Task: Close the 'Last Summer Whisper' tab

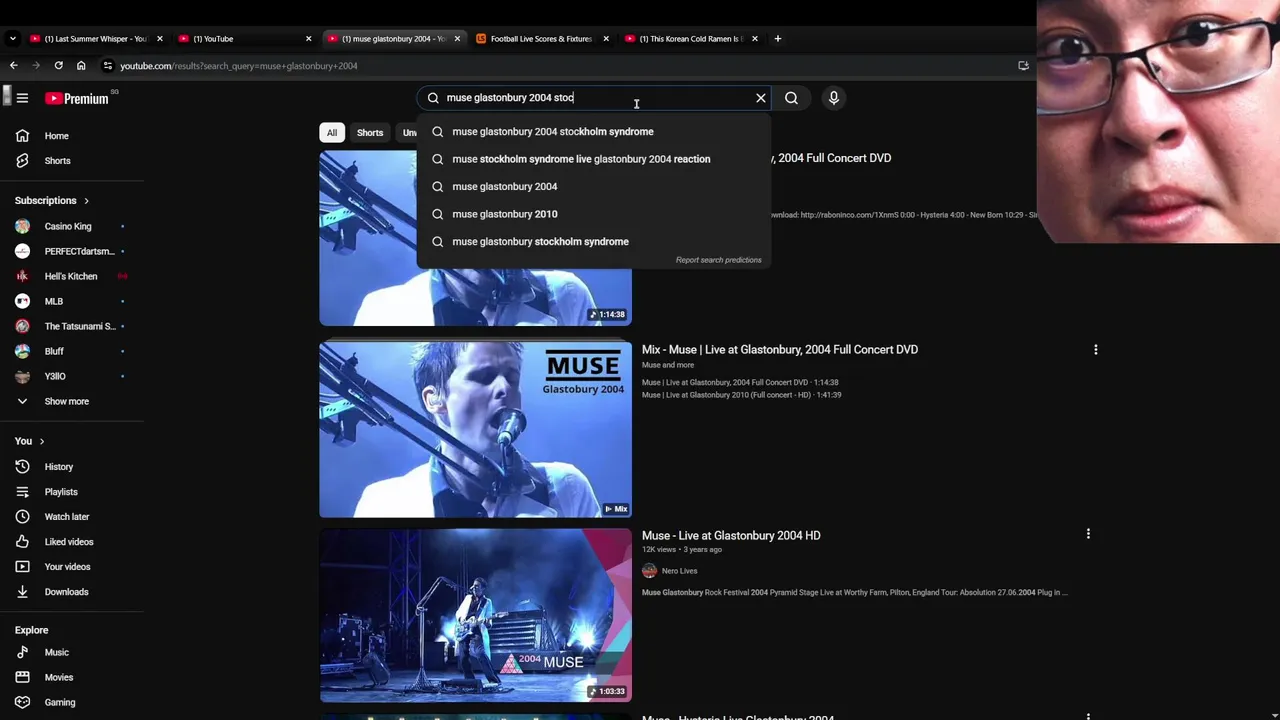Action: tap(159, 39)
